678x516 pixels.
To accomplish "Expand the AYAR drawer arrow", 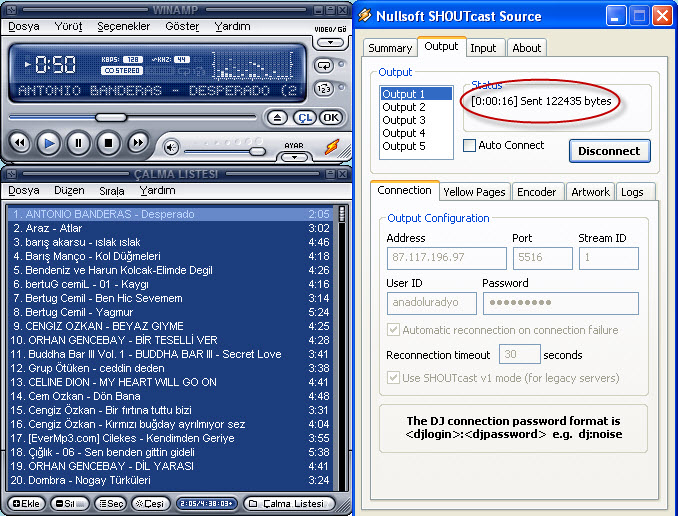I will 294,157.
